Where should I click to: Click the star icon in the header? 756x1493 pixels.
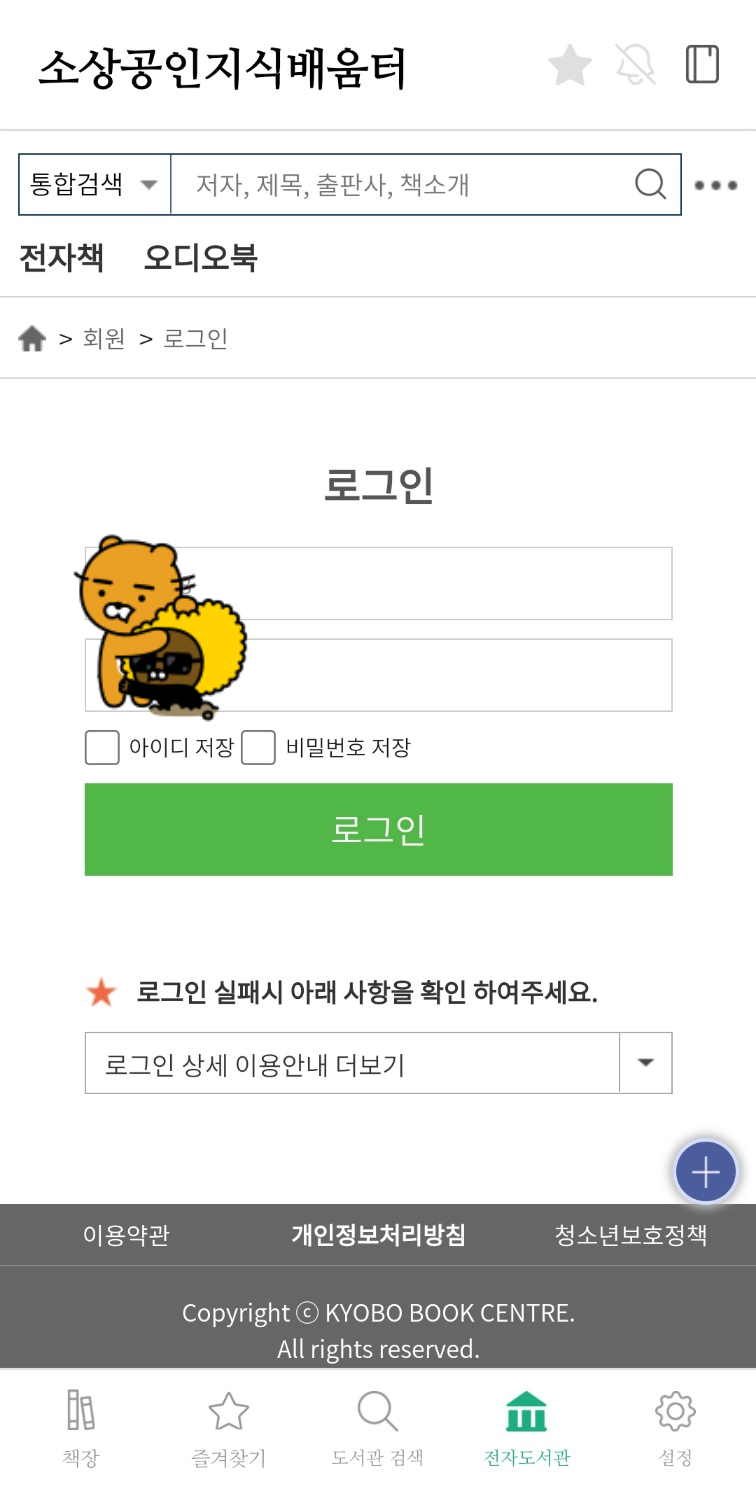570,64
